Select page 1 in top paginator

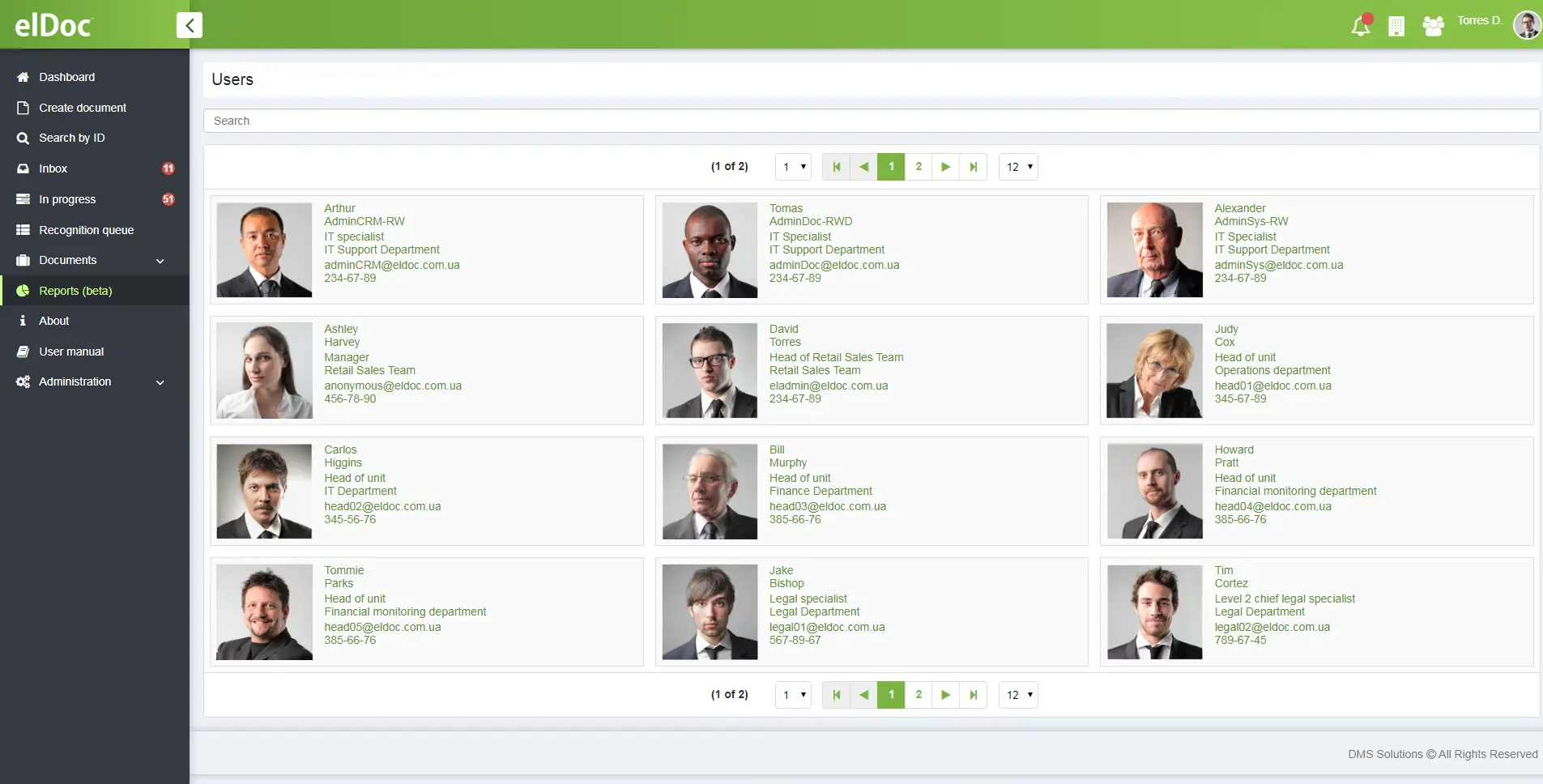click(x=891, y=167)
